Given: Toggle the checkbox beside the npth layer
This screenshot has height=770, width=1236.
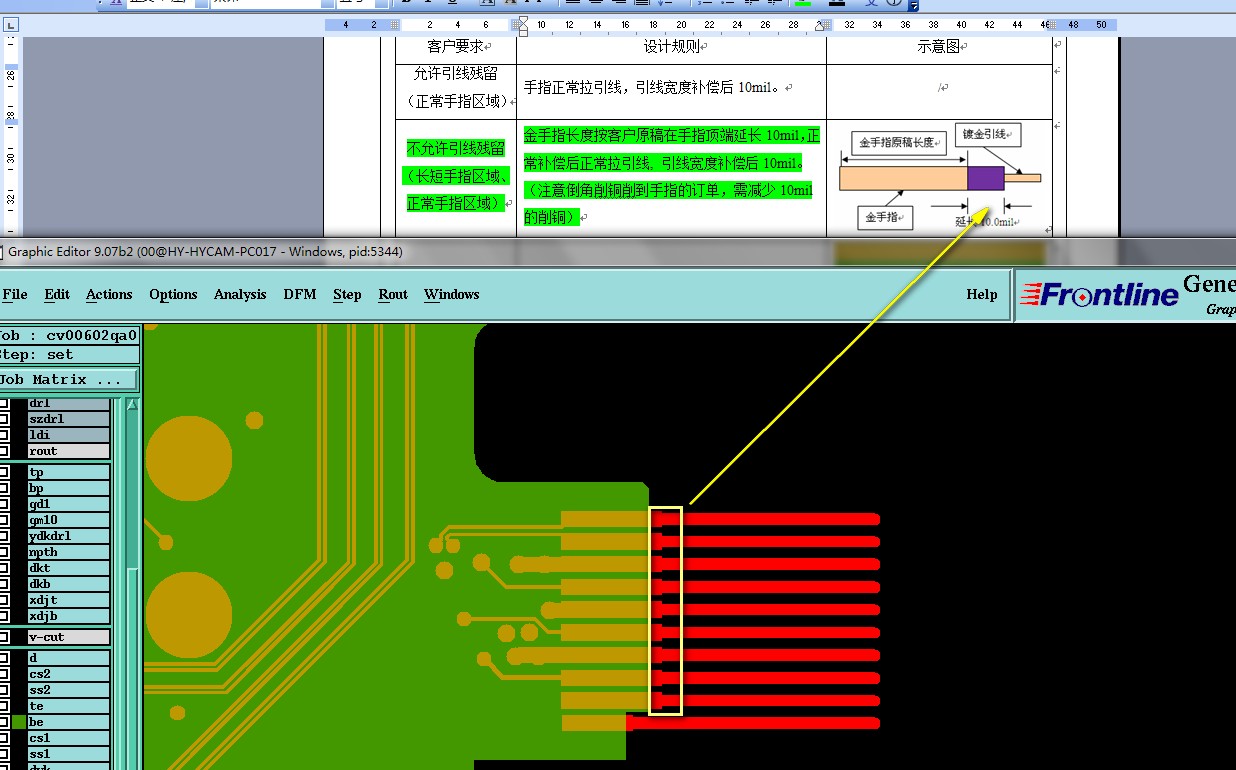Looking at the screenshot, I should (4, 552).
